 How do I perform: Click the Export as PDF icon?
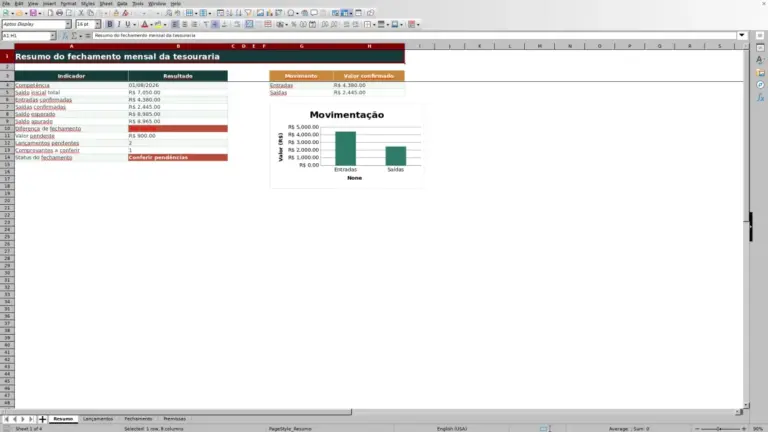point(50,13)
